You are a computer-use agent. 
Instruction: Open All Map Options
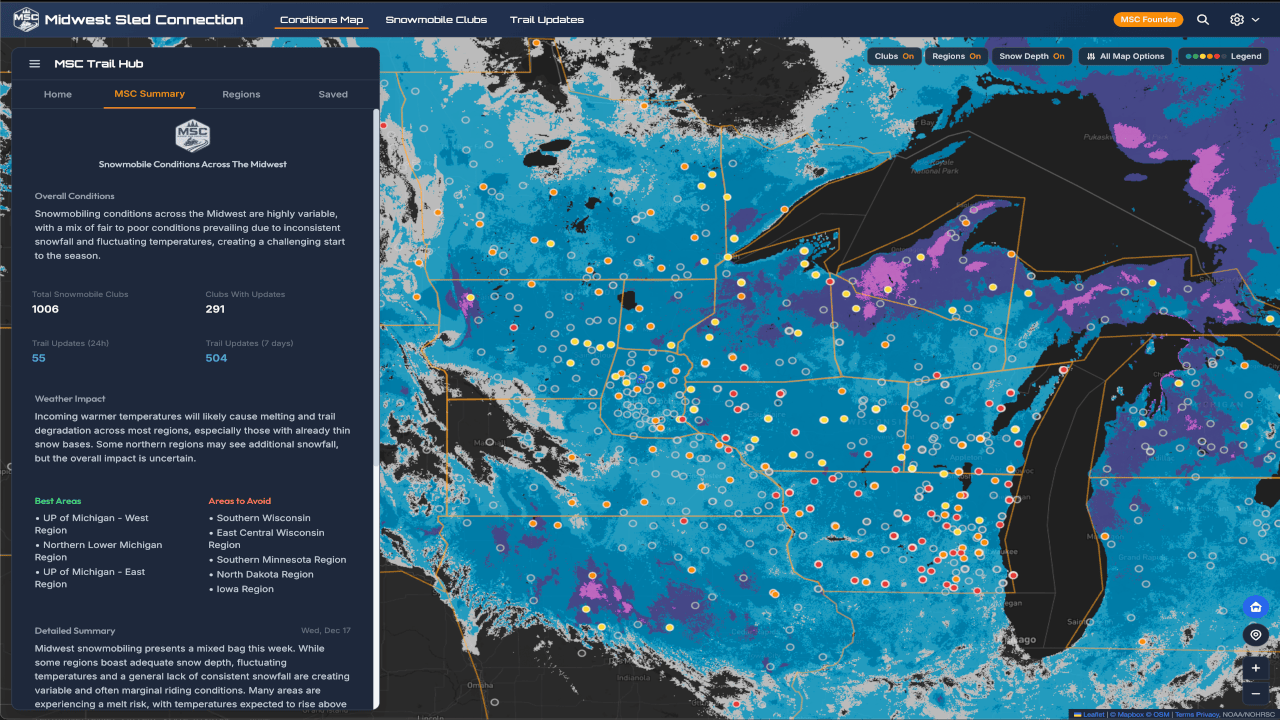point(1125,57)
